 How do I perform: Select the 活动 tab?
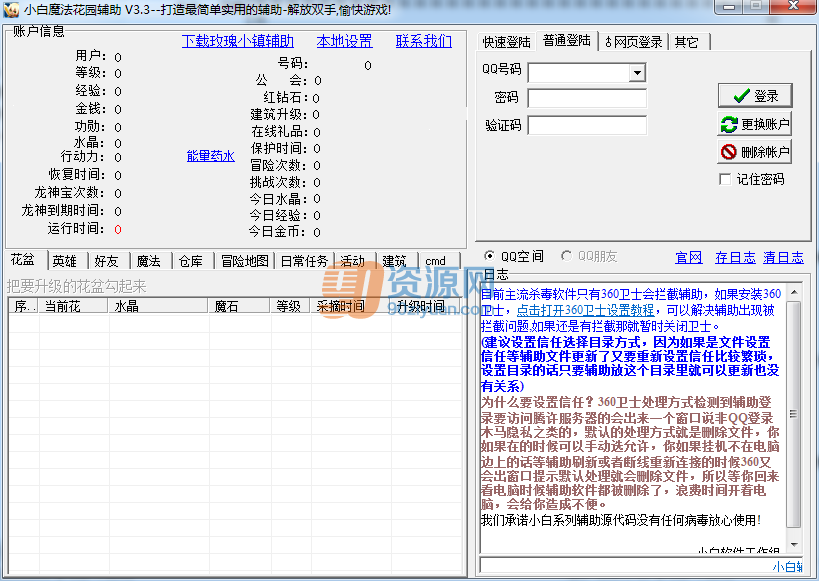pyautogui.click(x=353, y=261)
